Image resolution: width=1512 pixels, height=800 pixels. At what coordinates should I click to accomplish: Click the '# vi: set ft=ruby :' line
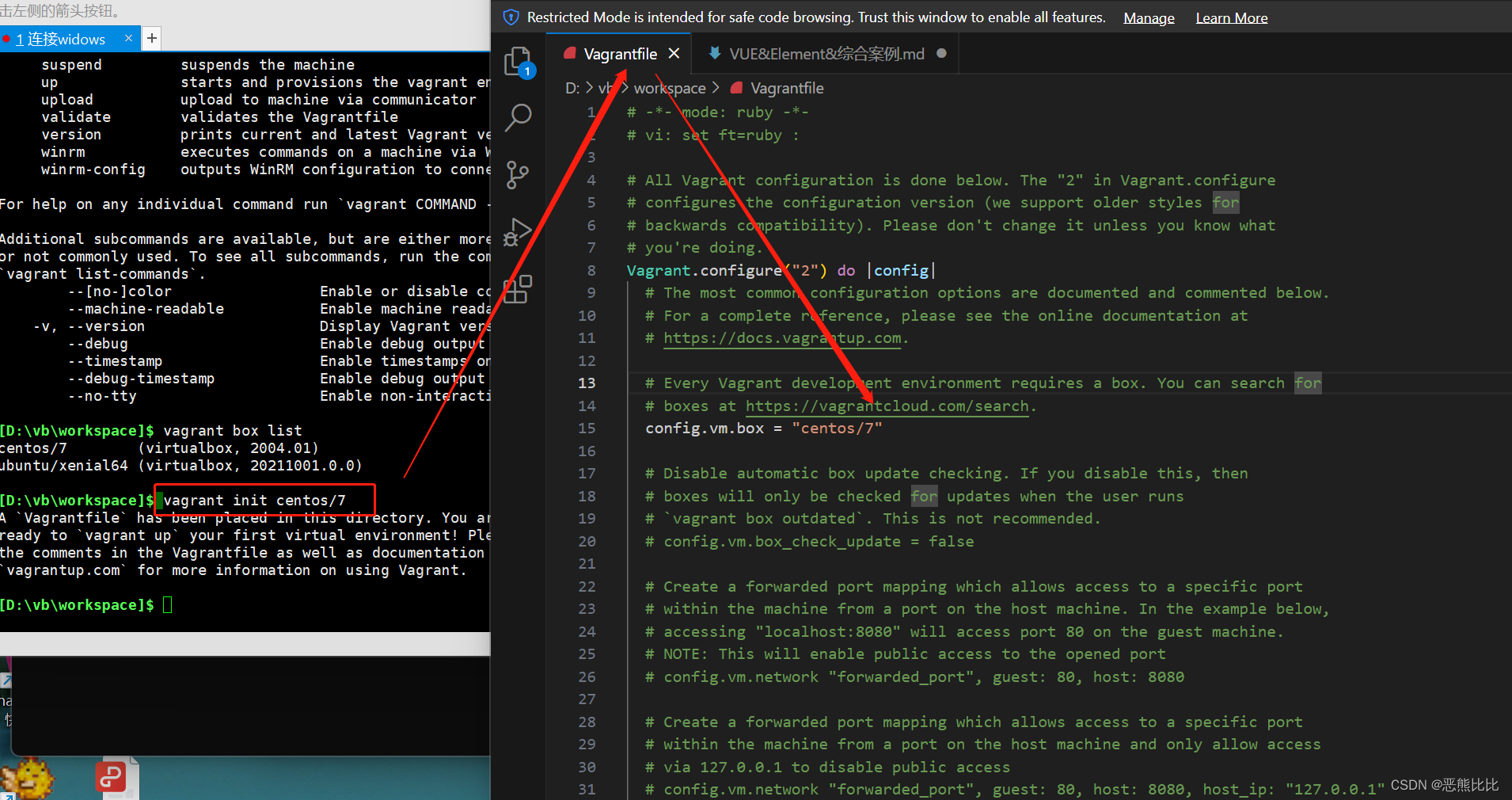[712, 135]
